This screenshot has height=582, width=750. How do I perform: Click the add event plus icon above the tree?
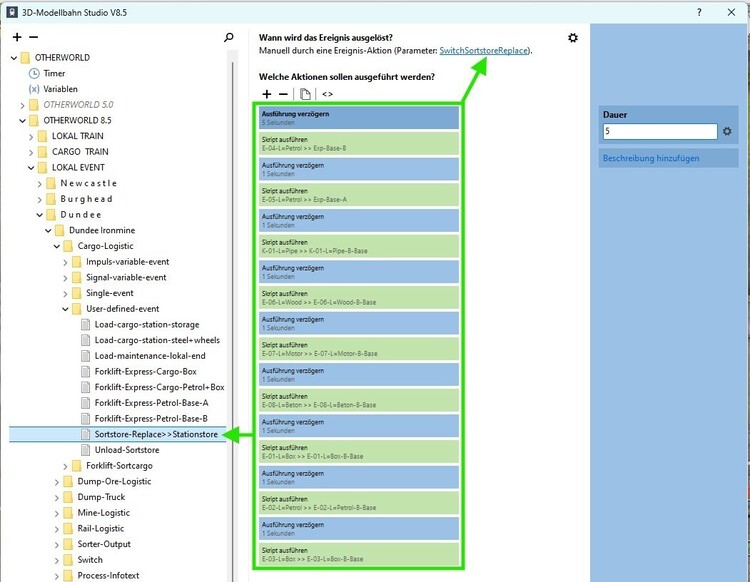click(x=17, y=37)
